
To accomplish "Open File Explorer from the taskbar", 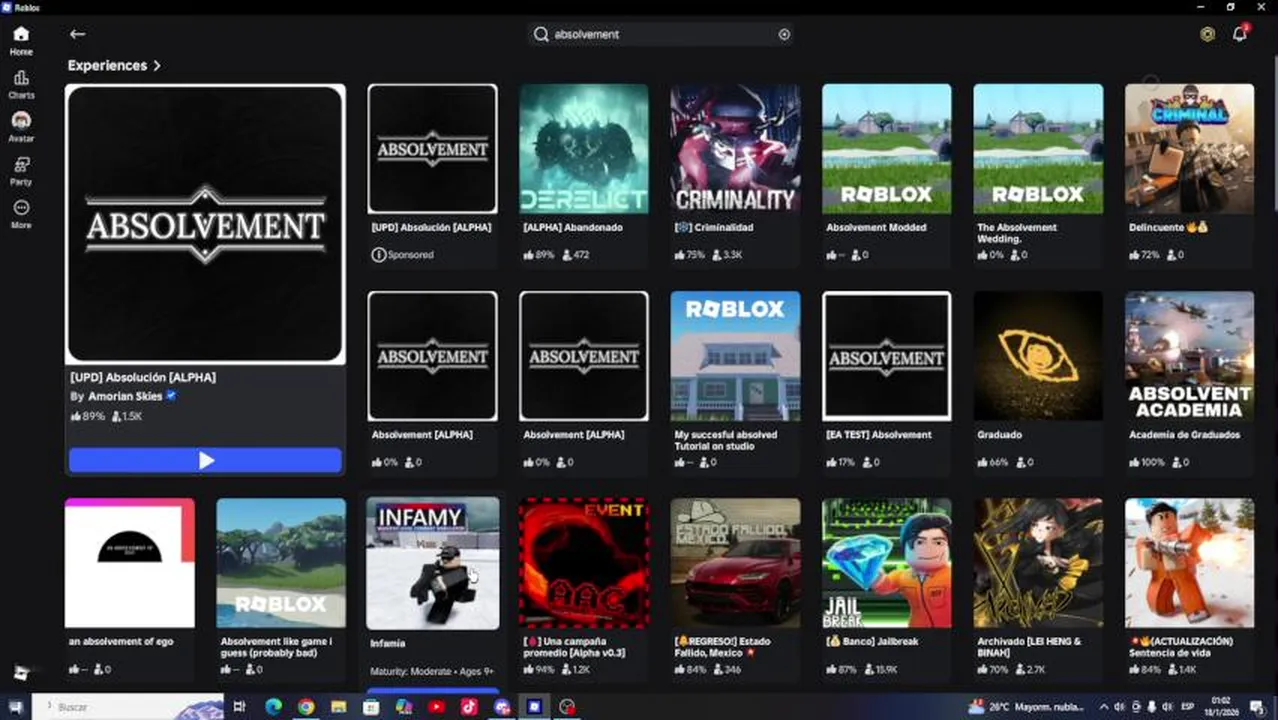I will [x=339, y=707].
